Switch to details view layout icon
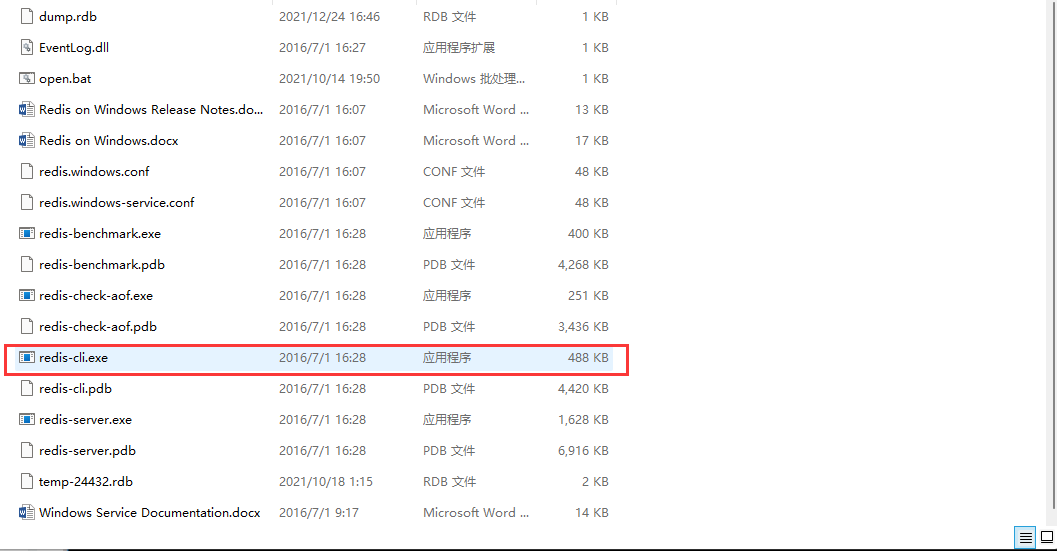The width and height of the screenshot is (1057, 551). click(x=1025, y=538)
